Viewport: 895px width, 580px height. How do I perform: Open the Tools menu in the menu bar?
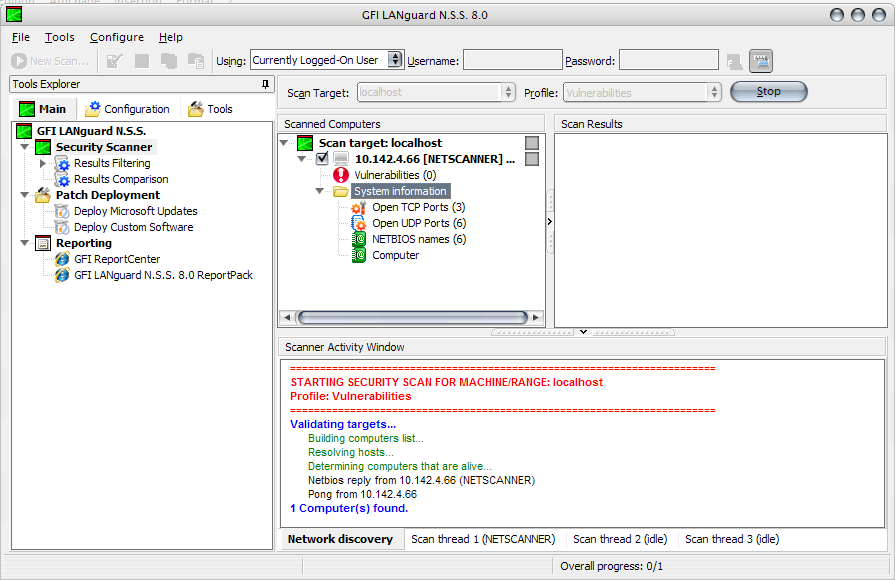[x=59, y=37]
